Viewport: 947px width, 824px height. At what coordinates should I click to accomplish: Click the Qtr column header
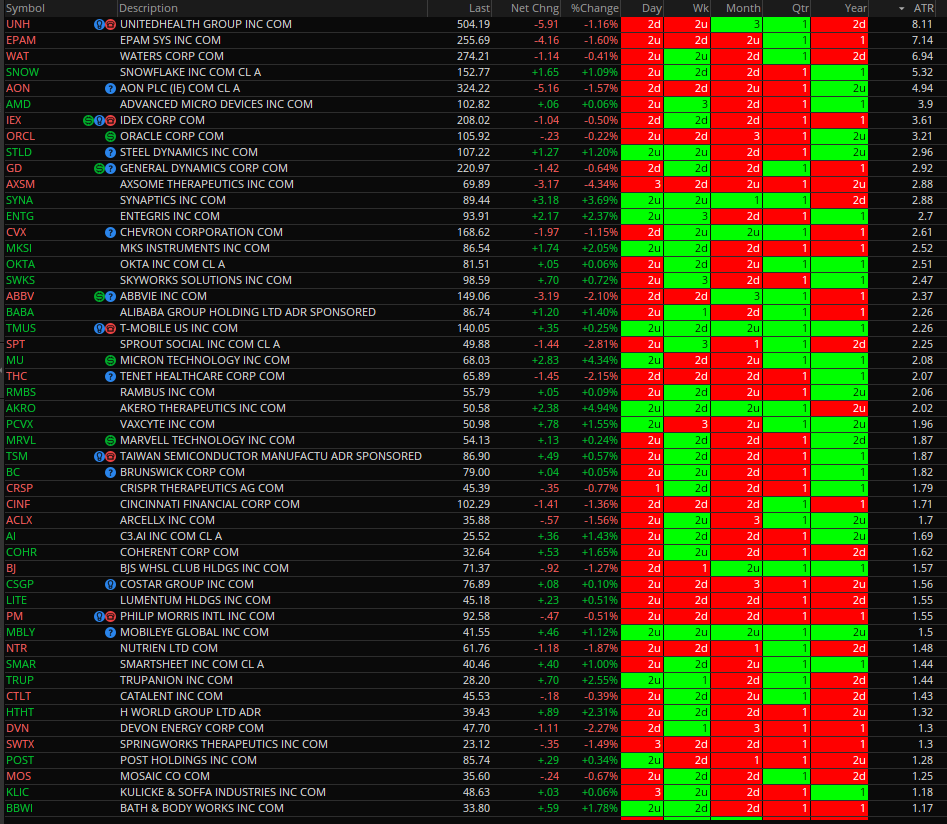[x=786, y=8]
